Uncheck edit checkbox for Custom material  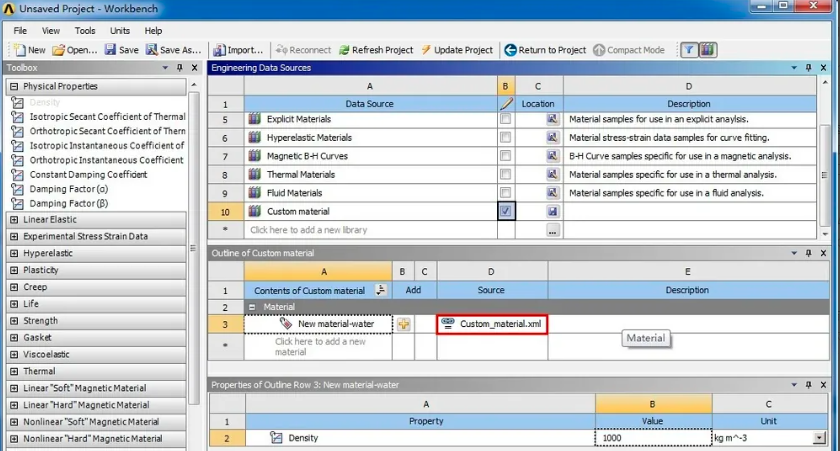point(506,211)
